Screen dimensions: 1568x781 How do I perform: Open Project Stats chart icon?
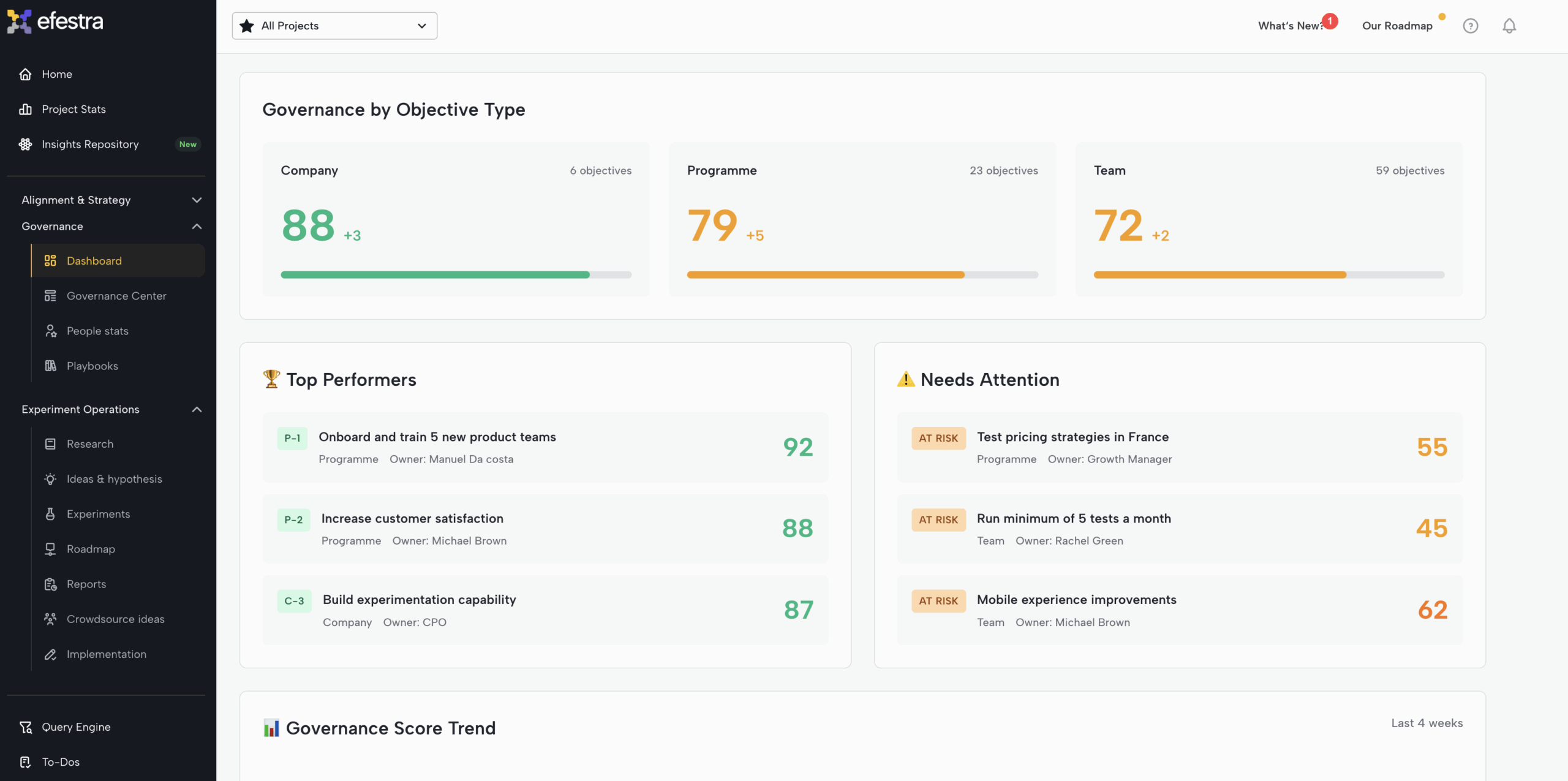[x=25, y=109]
